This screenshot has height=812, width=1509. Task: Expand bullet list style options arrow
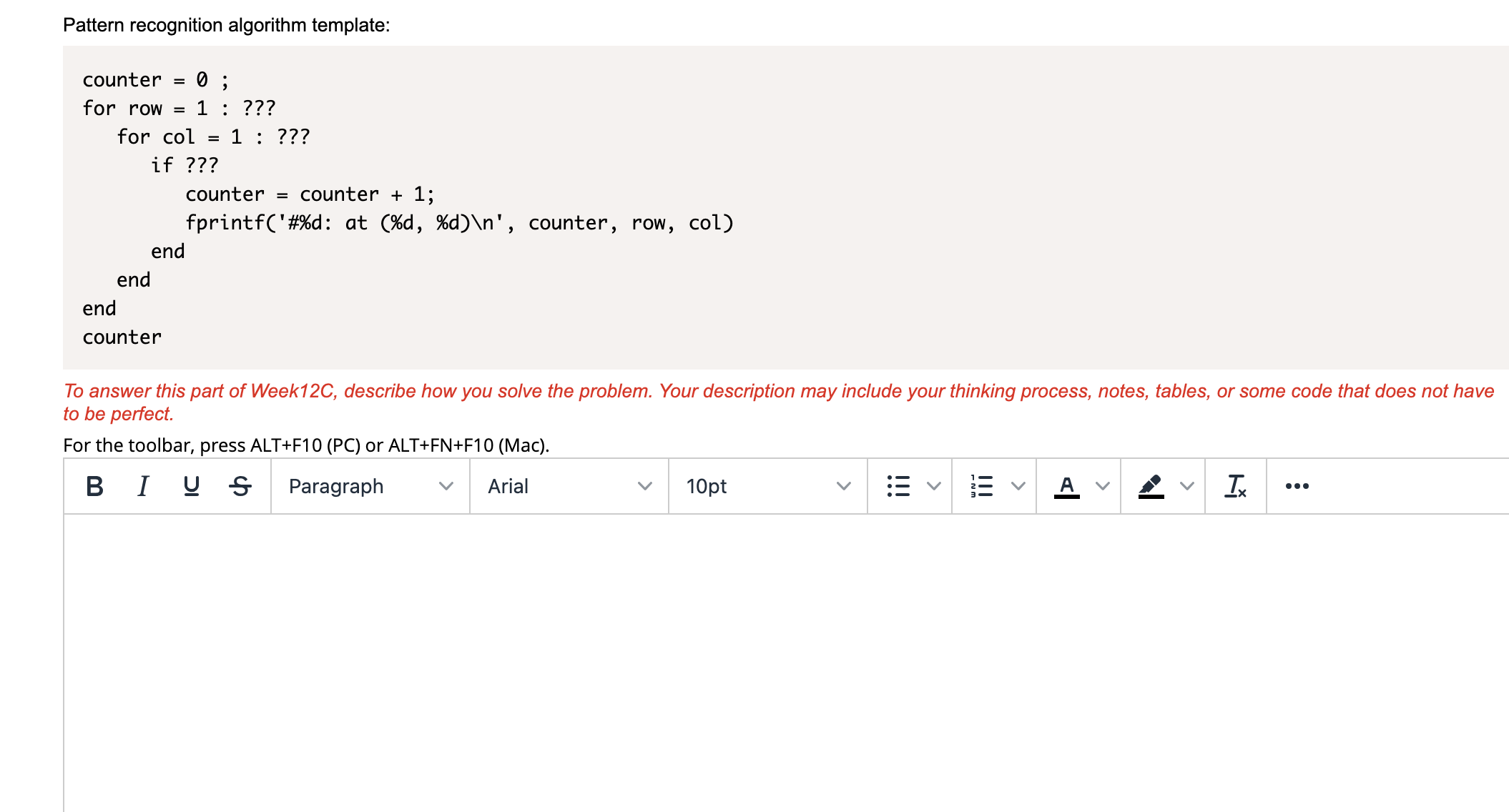pyautogui.click(x=934, y=486)
